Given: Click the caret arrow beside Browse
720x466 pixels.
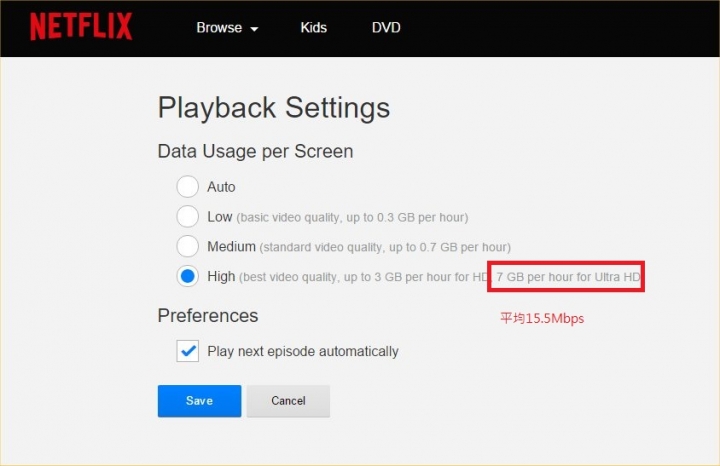Looking at the screenshot, I should [x=254, y=29].
